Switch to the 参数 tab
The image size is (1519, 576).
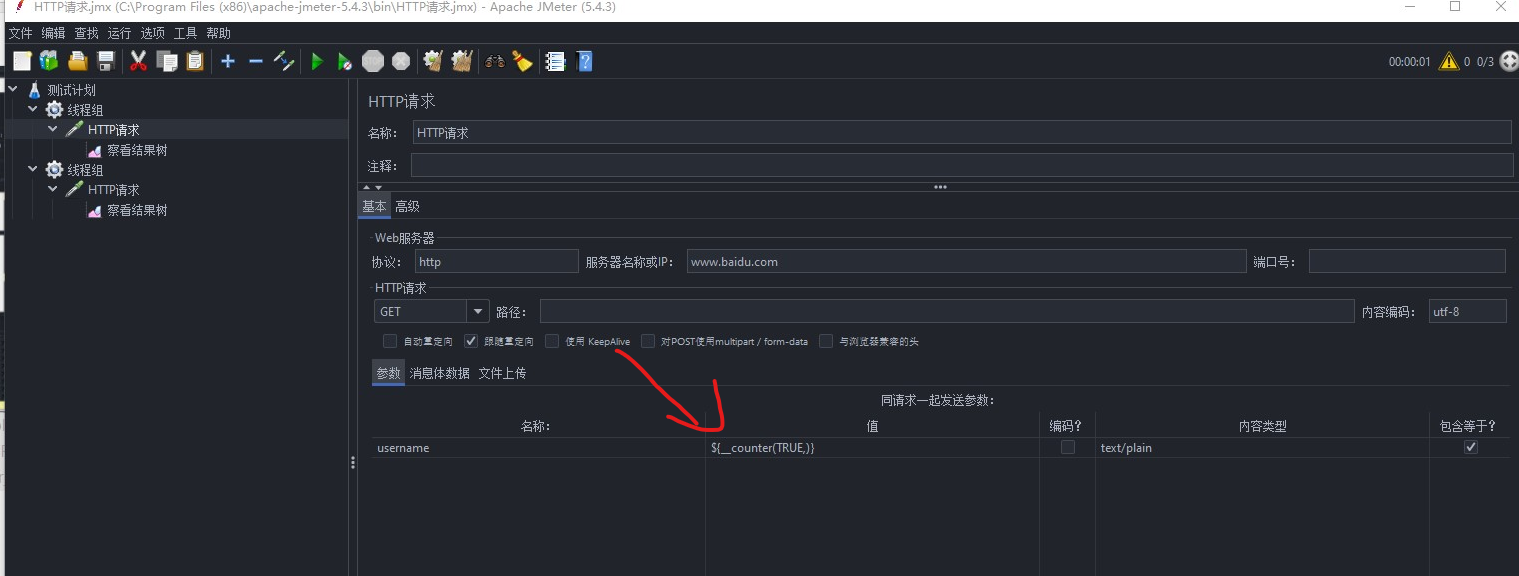point(388,373)
